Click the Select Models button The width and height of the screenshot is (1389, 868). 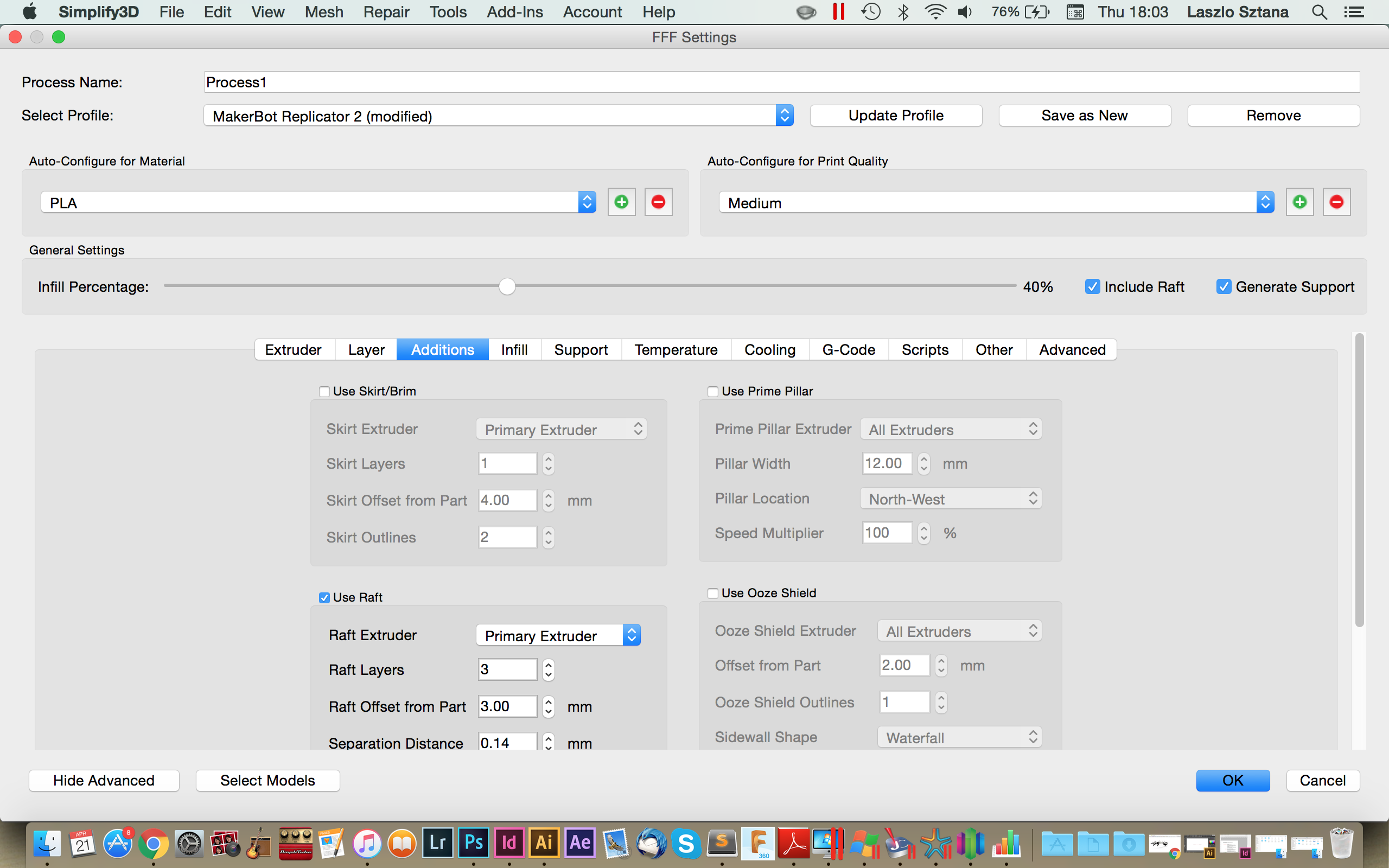coord(267,780)
